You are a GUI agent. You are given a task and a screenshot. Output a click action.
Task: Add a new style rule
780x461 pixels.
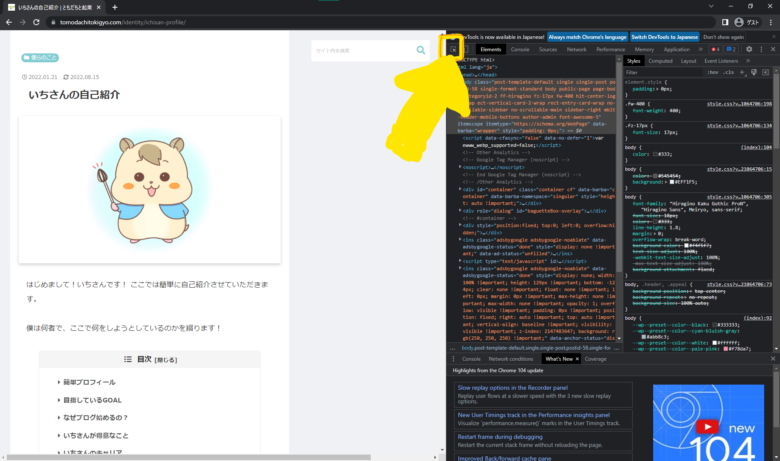(x=742, y=72)
